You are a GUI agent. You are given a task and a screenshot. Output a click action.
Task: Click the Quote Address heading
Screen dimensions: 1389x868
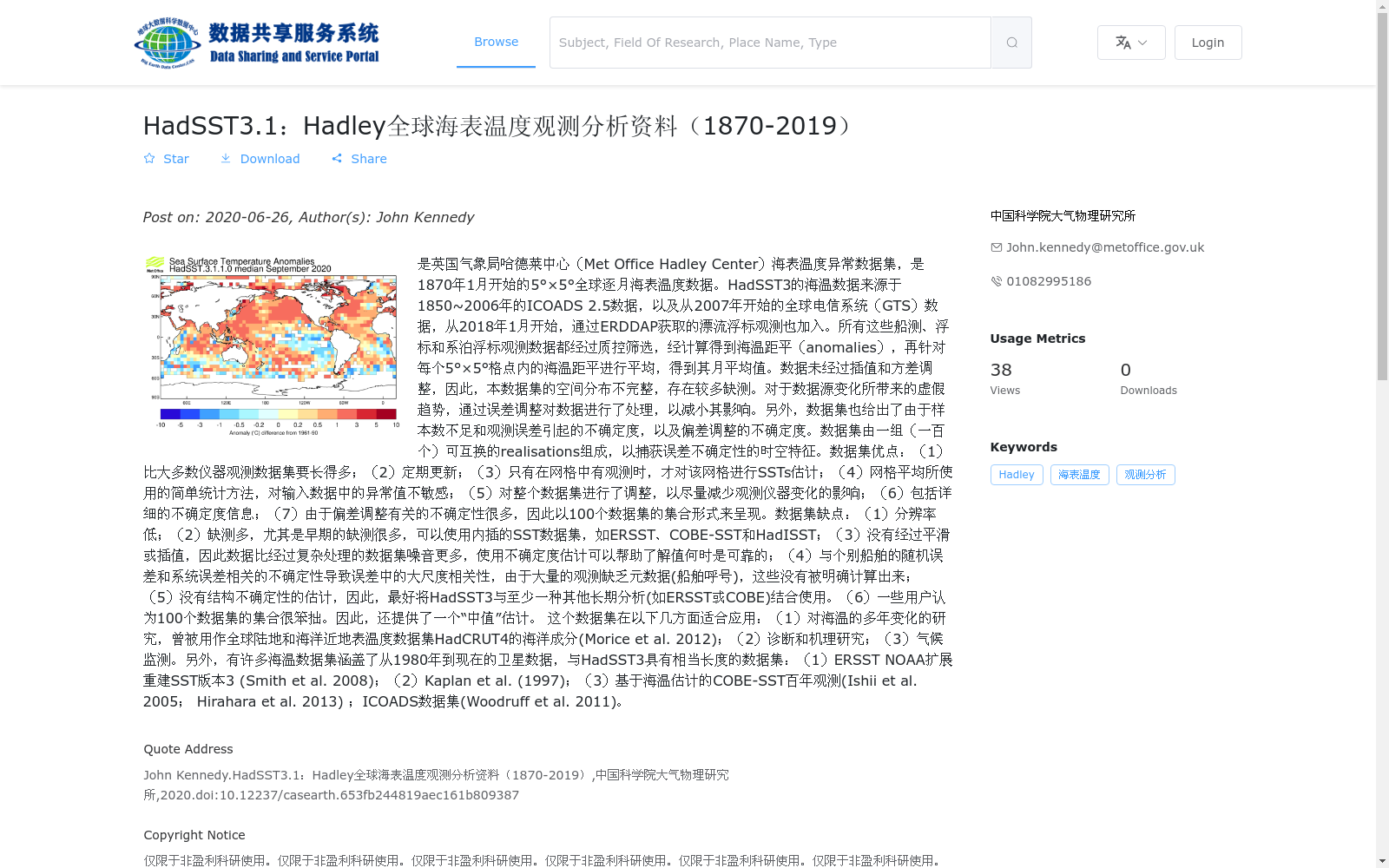tap(188, 749)
